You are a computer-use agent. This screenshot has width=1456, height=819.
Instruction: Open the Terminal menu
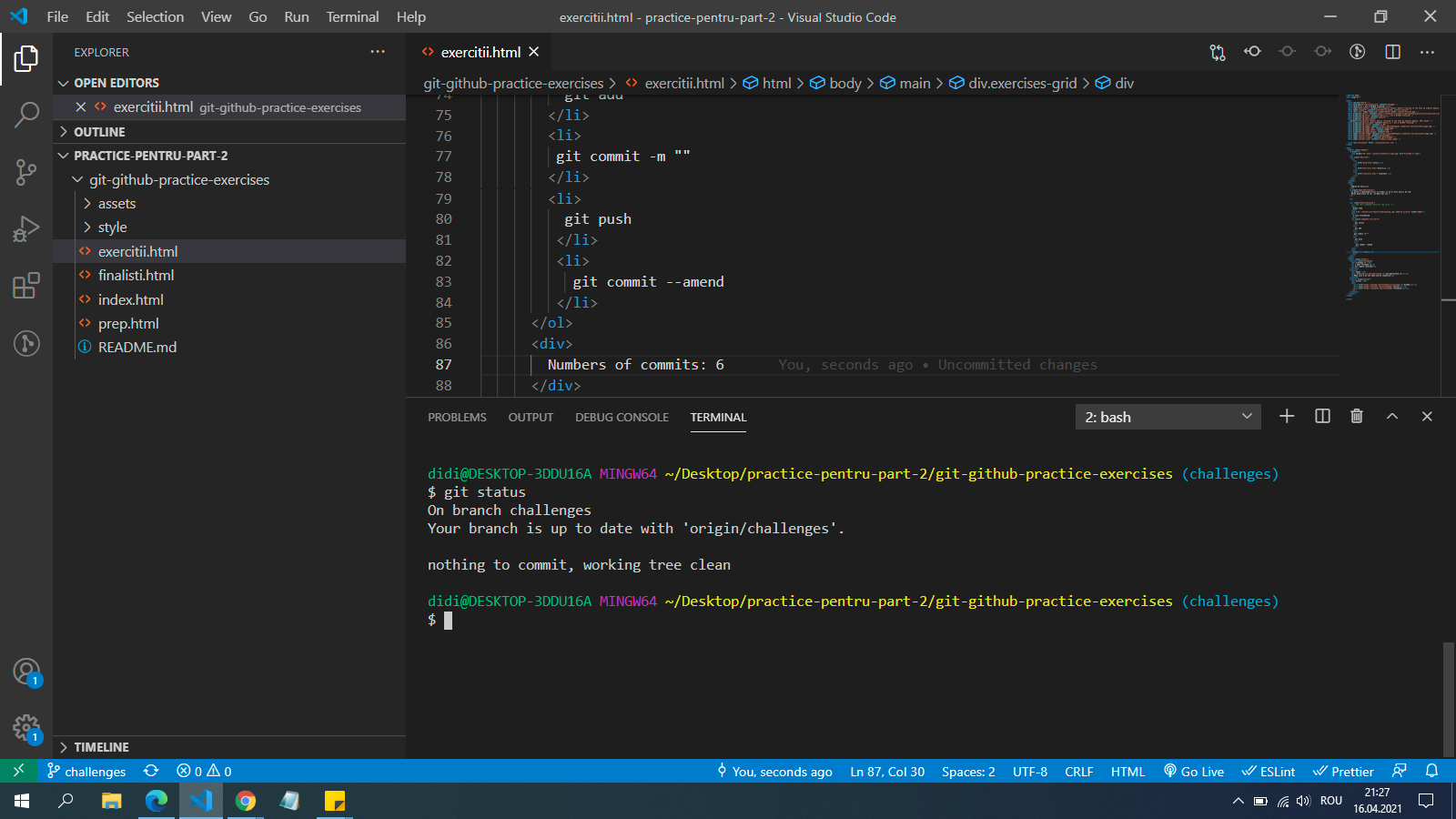click(352, 16)
